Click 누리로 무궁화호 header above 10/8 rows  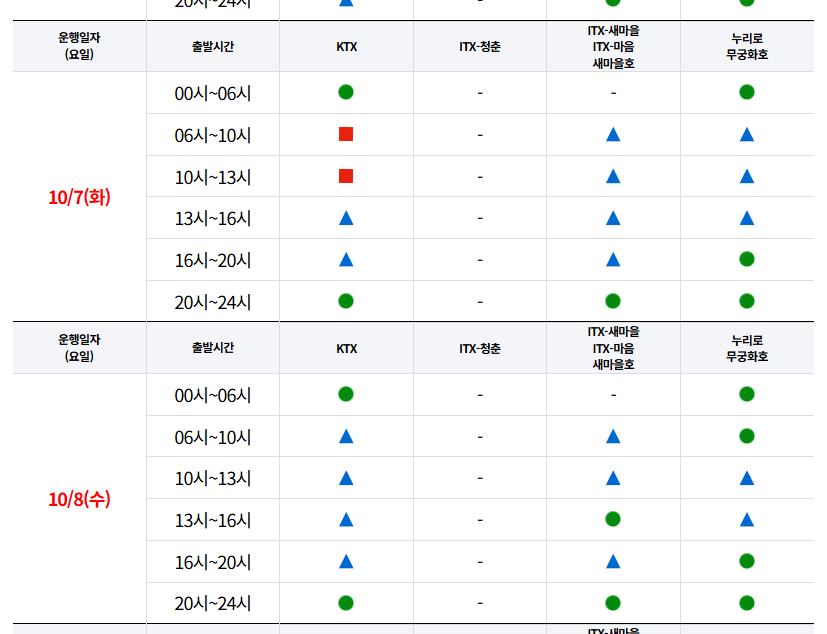747,348
